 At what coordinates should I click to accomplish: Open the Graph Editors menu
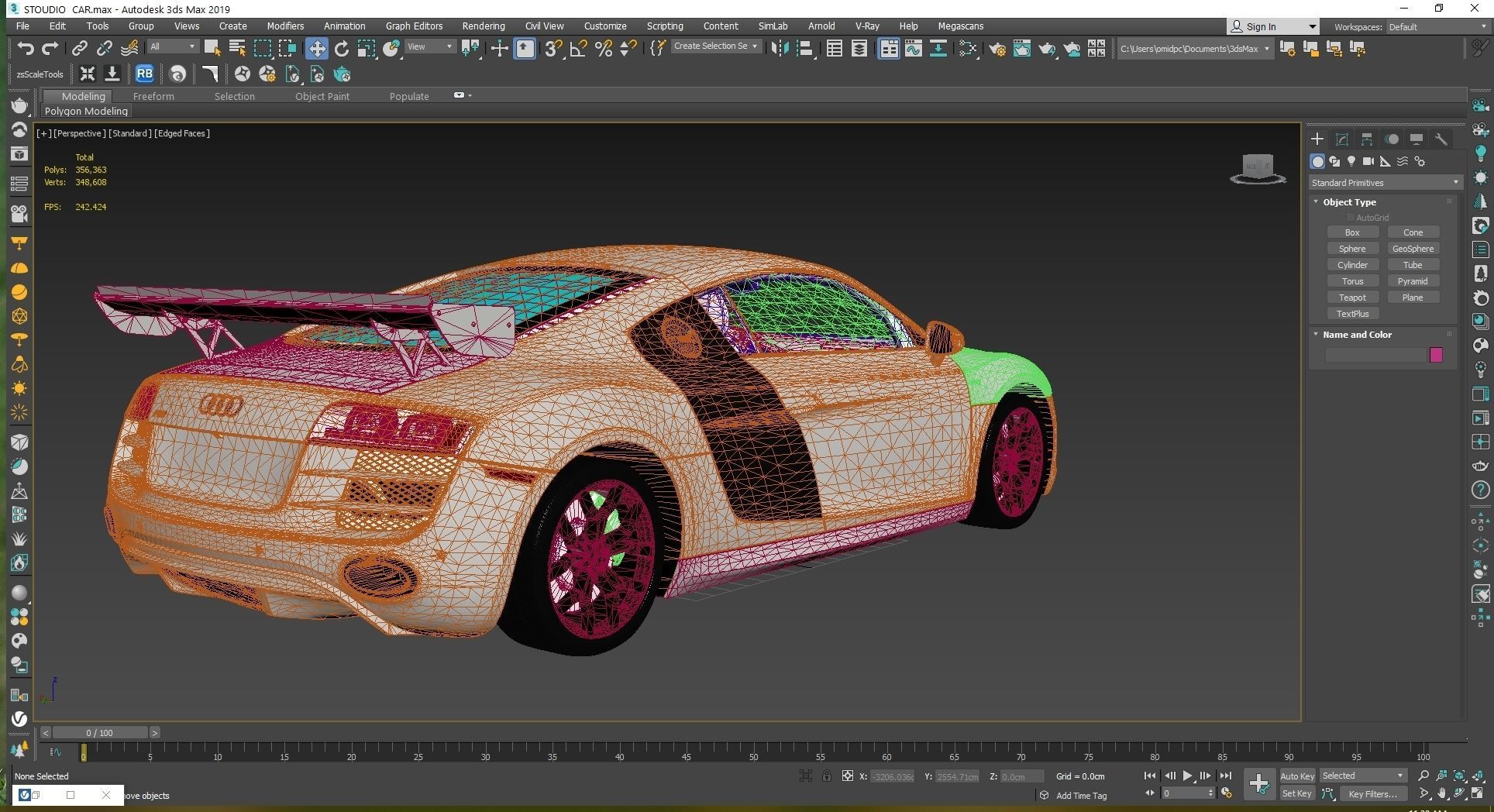414,26
